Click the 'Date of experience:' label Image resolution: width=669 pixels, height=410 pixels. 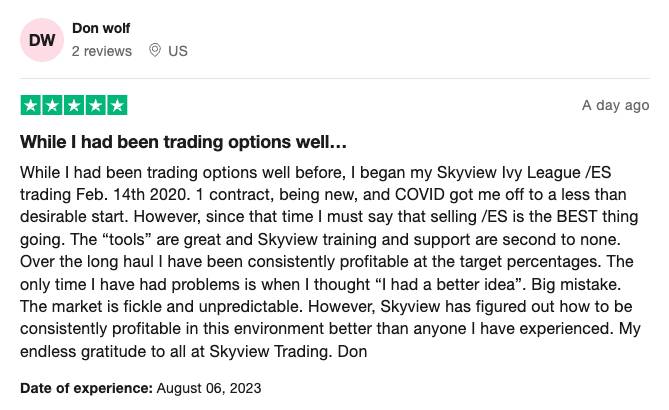[86, 388]
